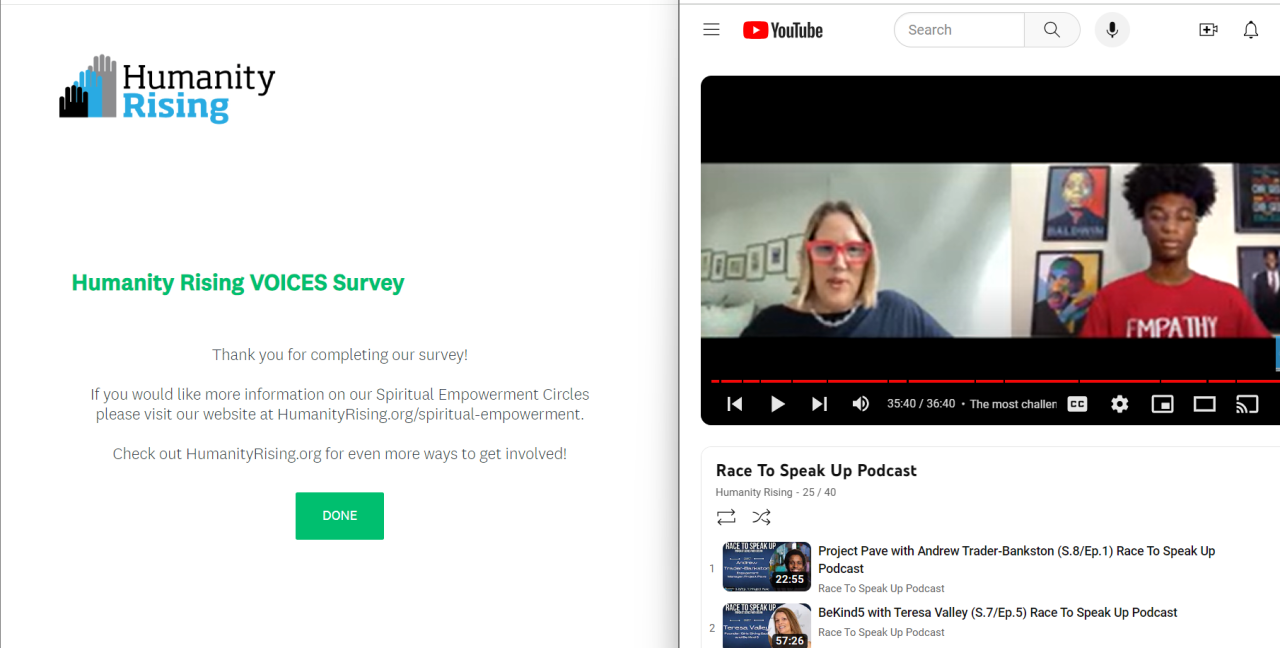Click the Humanity Rising VOICES Survey heading
Viewport: 1280px width, 648px height.
(238, 283)
